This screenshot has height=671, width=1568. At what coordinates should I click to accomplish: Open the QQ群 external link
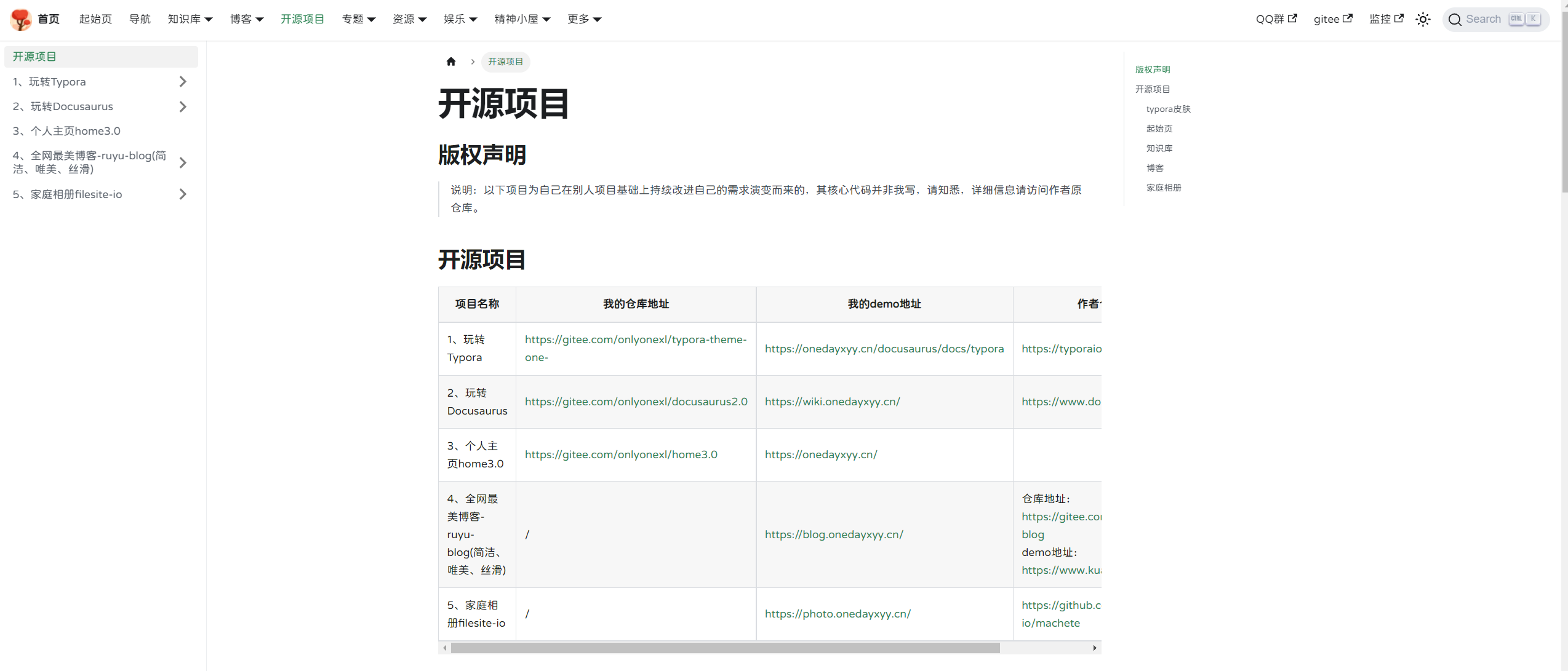point(1276,19)
